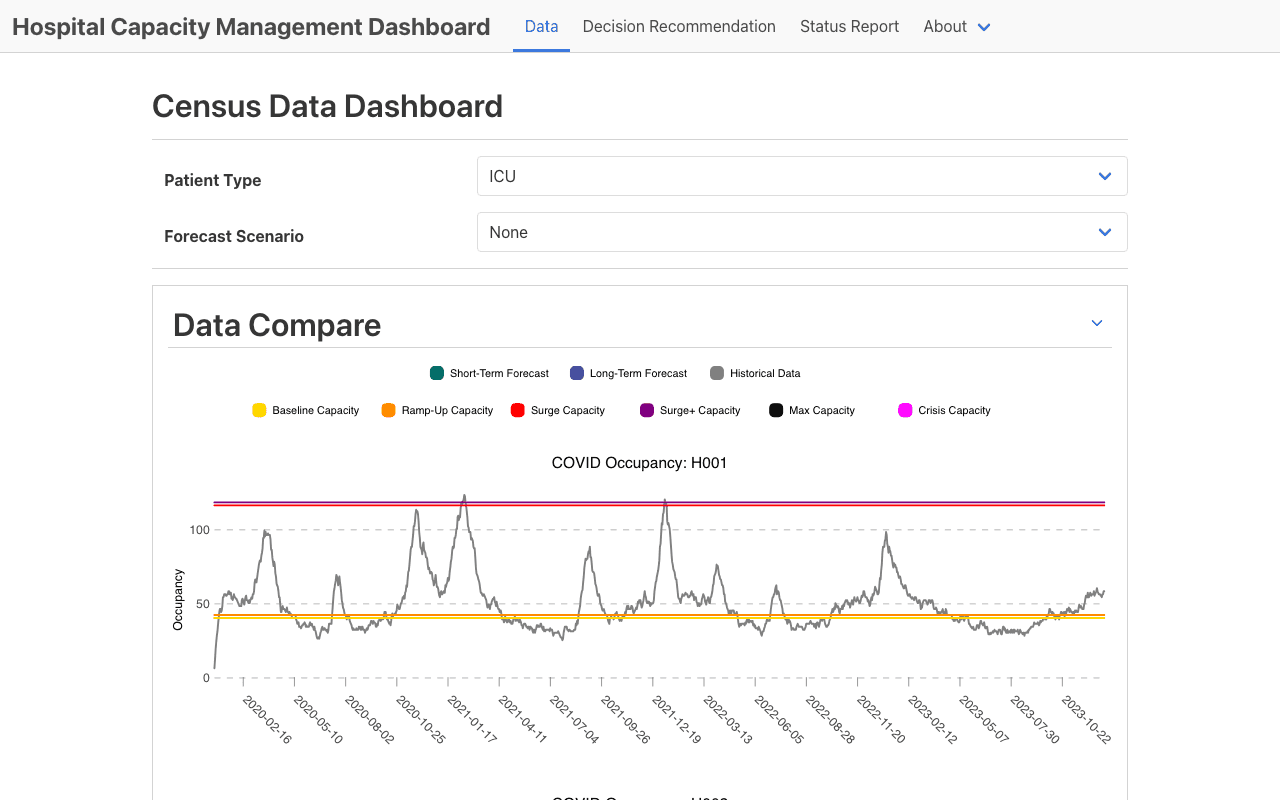
Task: Click the COVID Occupancy: H001 chart title
Action: [640, 463]
